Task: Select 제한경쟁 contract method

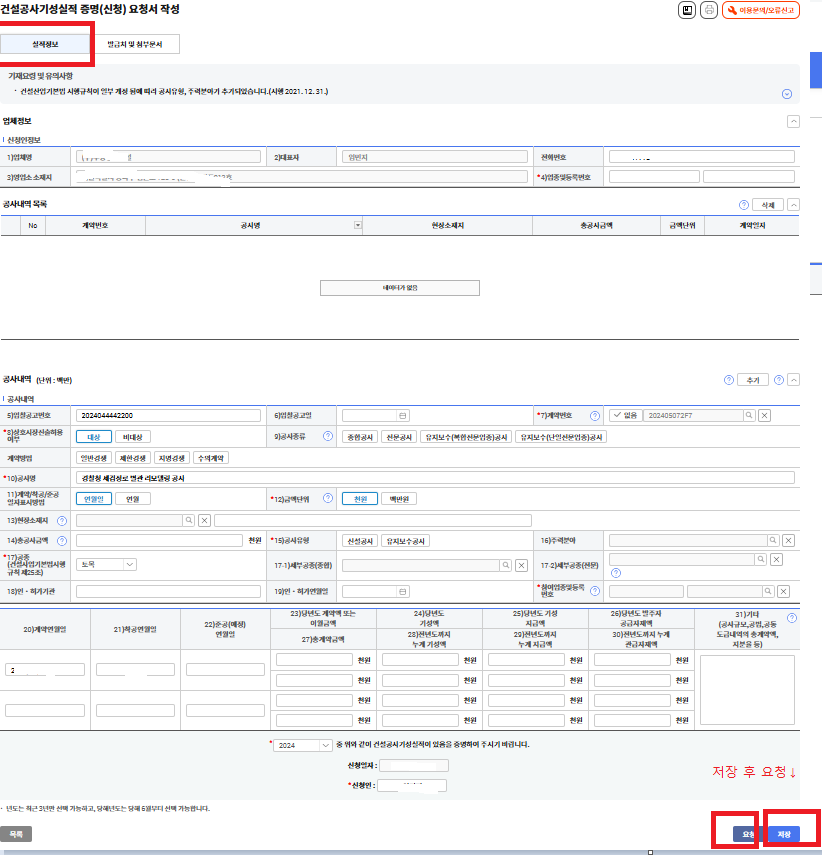Action: [x=133, y=458]
